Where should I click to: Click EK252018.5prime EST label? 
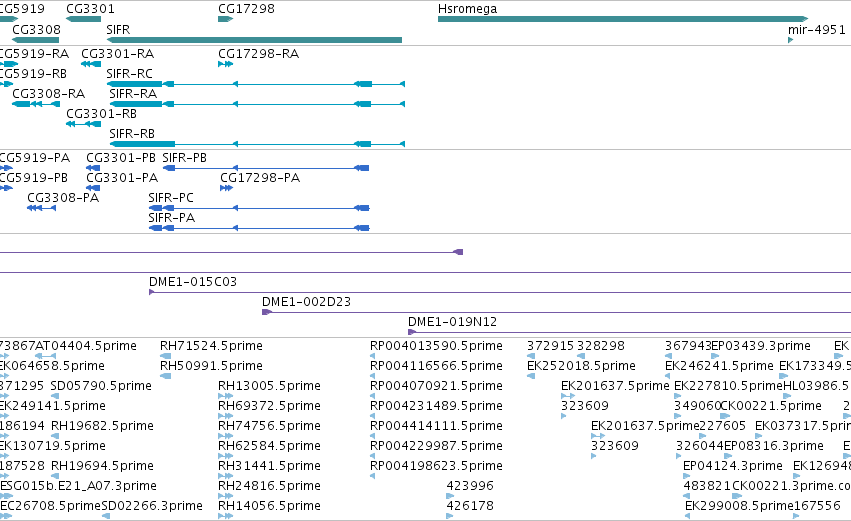(x=581, y=366)
